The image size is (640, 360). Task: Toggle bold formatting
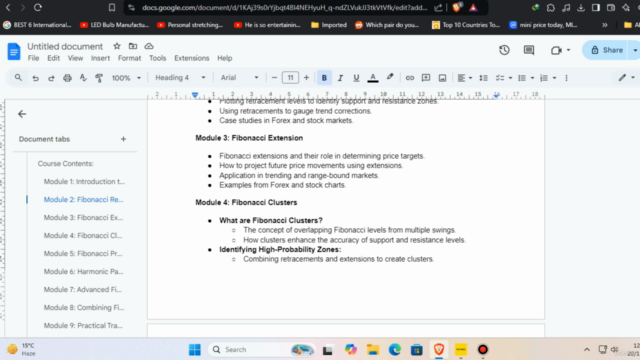[324, 78]
